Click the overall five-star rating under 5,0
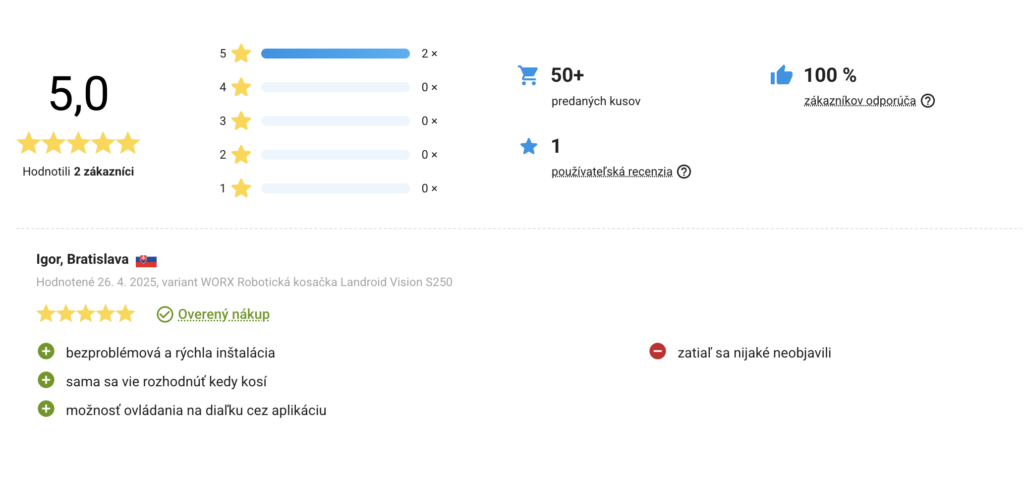1024x479 pixels. [78, 142]
